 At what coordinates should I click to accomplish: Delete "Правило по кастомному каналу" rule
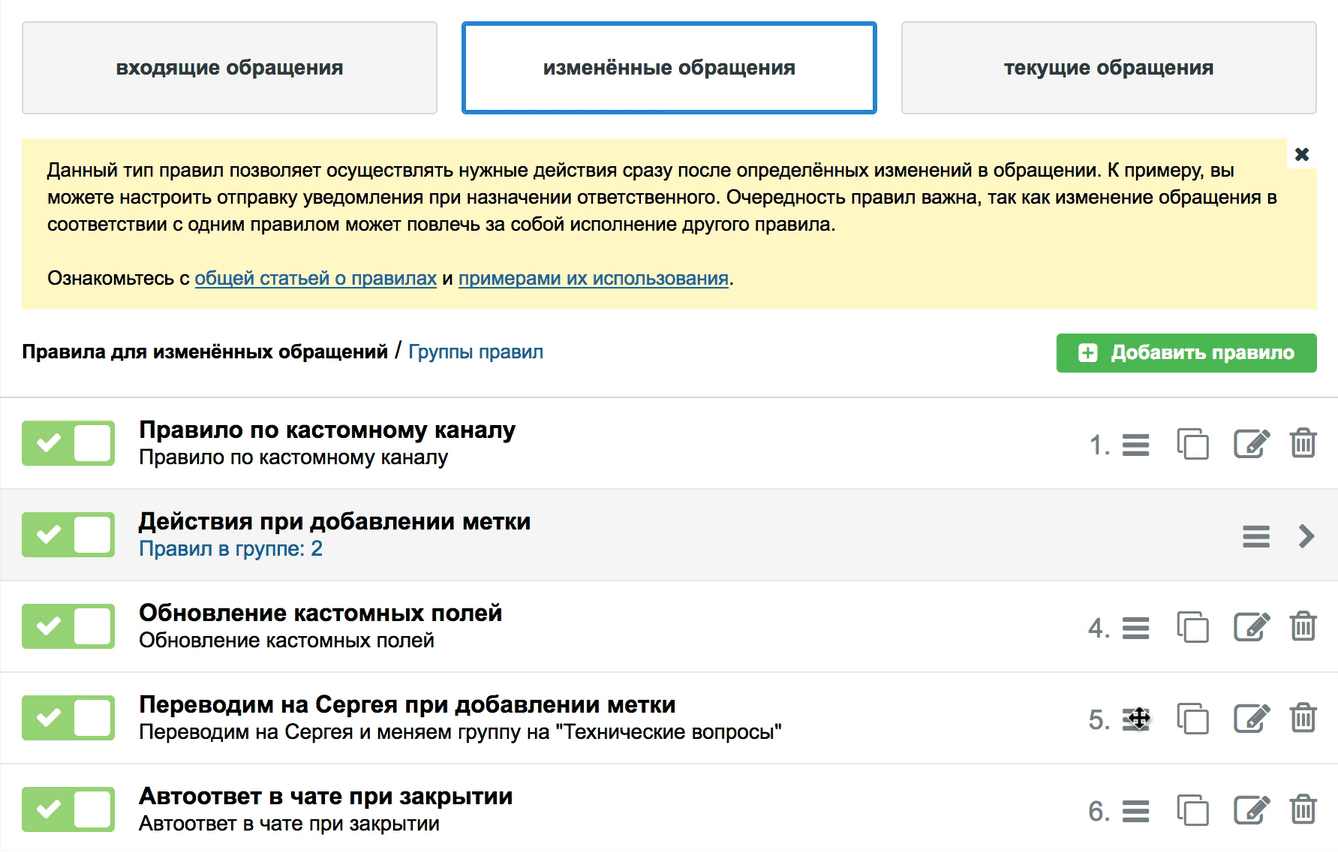click(1303, 444)
